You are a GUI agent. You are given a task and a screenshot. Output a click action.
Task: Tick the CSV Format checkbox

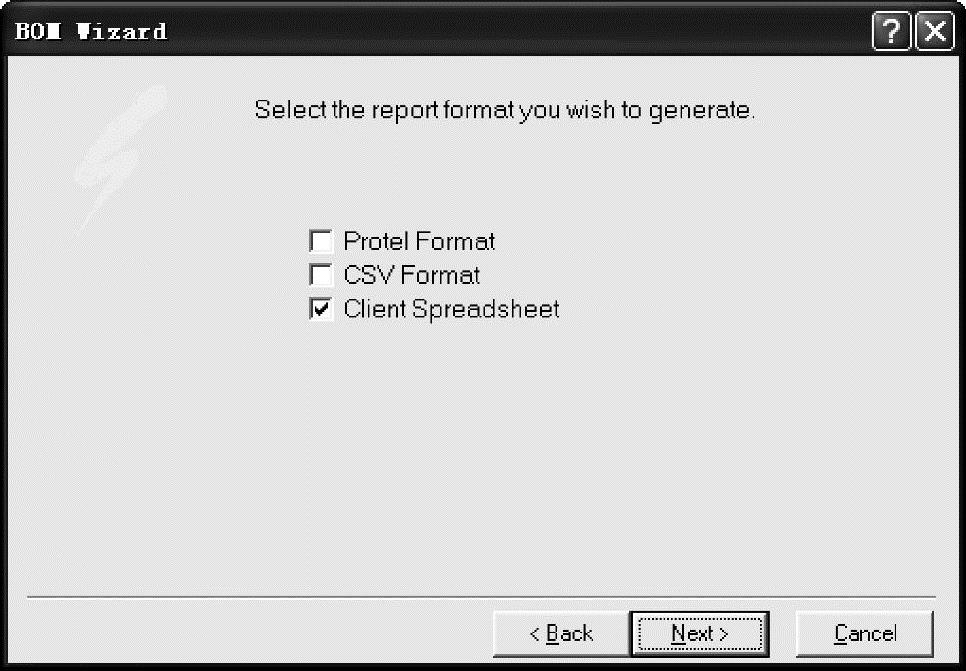click(321, 275)
